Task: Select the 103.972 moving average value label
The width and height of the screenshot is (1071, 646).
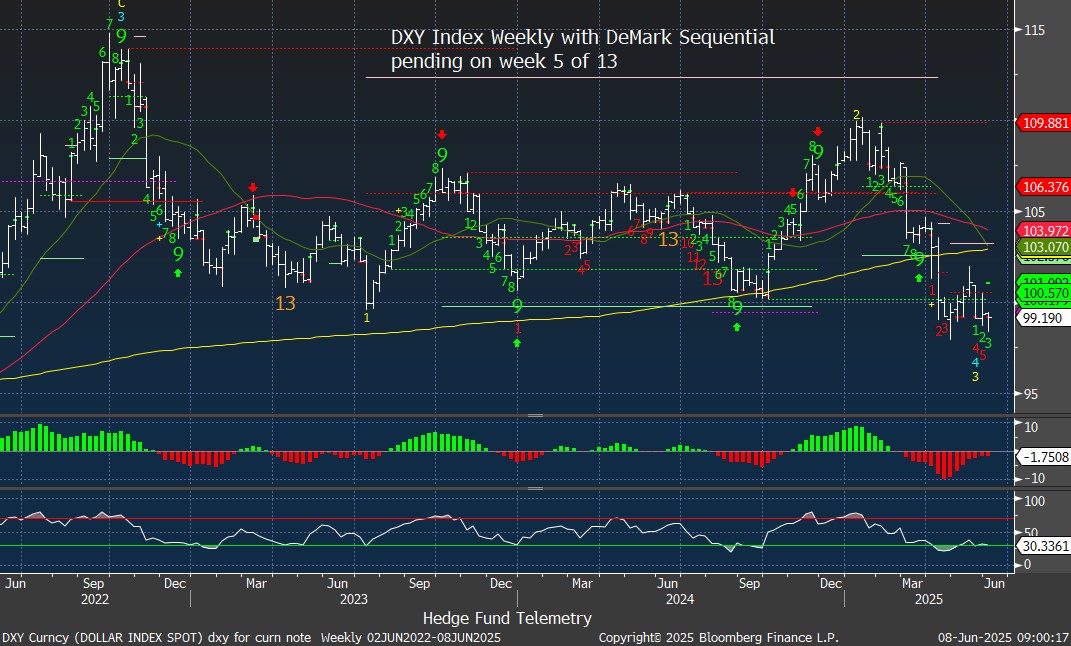Action: pos(1043,232)
